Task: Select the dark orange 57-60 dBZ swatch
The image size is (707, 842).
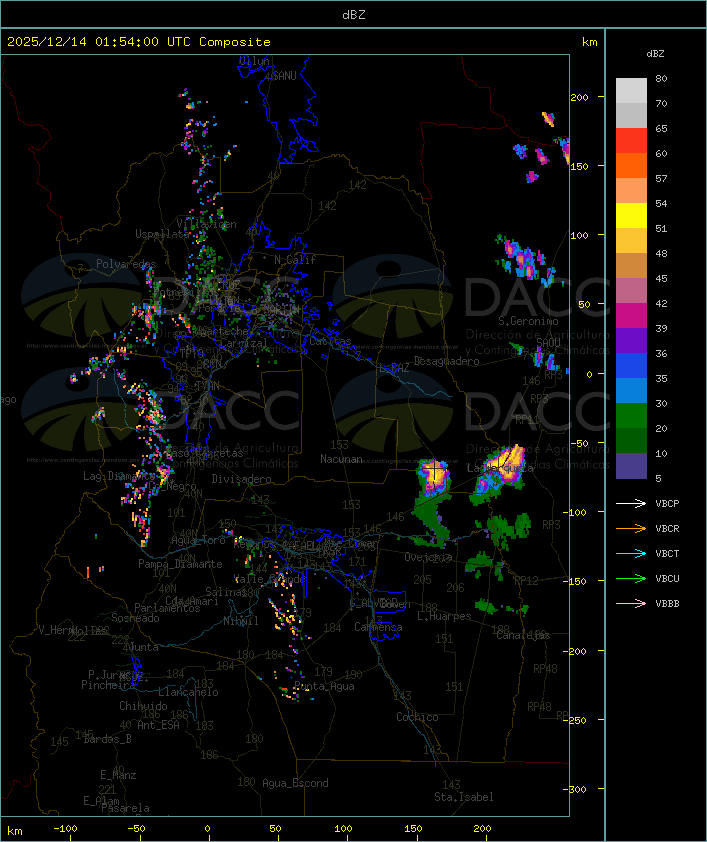Action: pyautogui.click(x=631, y=165)
